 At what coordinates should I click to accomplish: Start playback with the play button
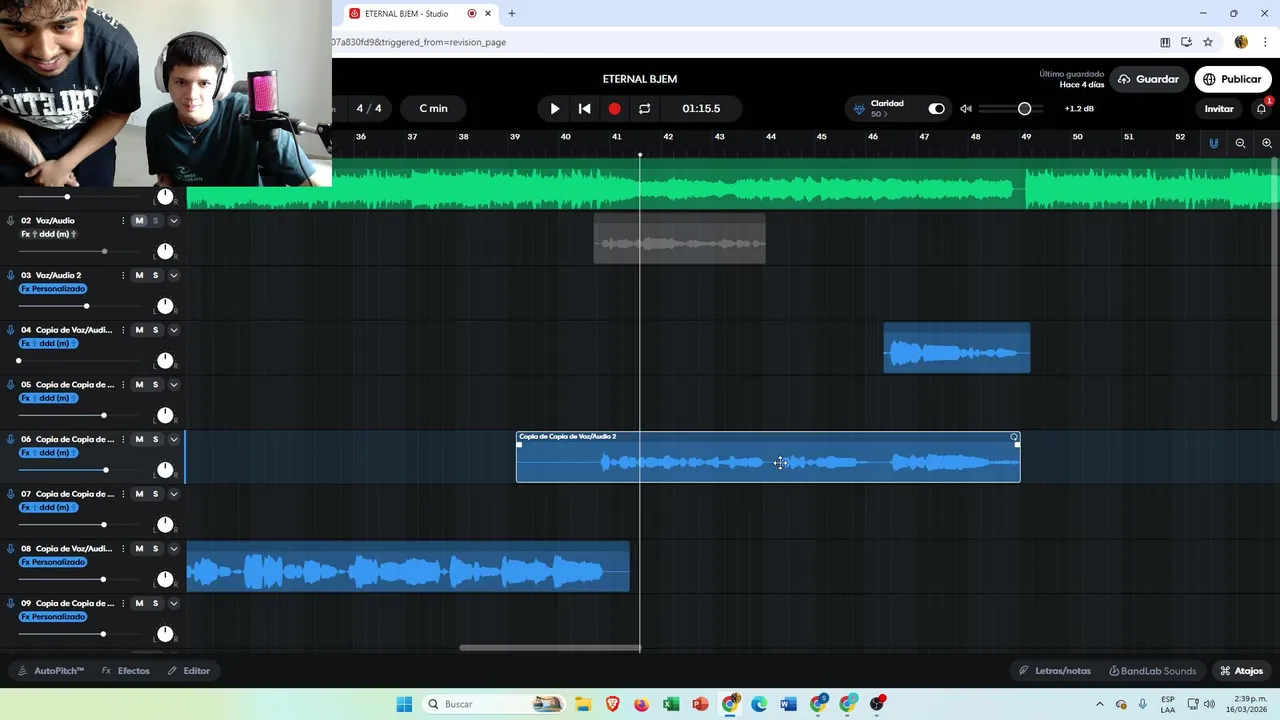click(x=555, y=108)
